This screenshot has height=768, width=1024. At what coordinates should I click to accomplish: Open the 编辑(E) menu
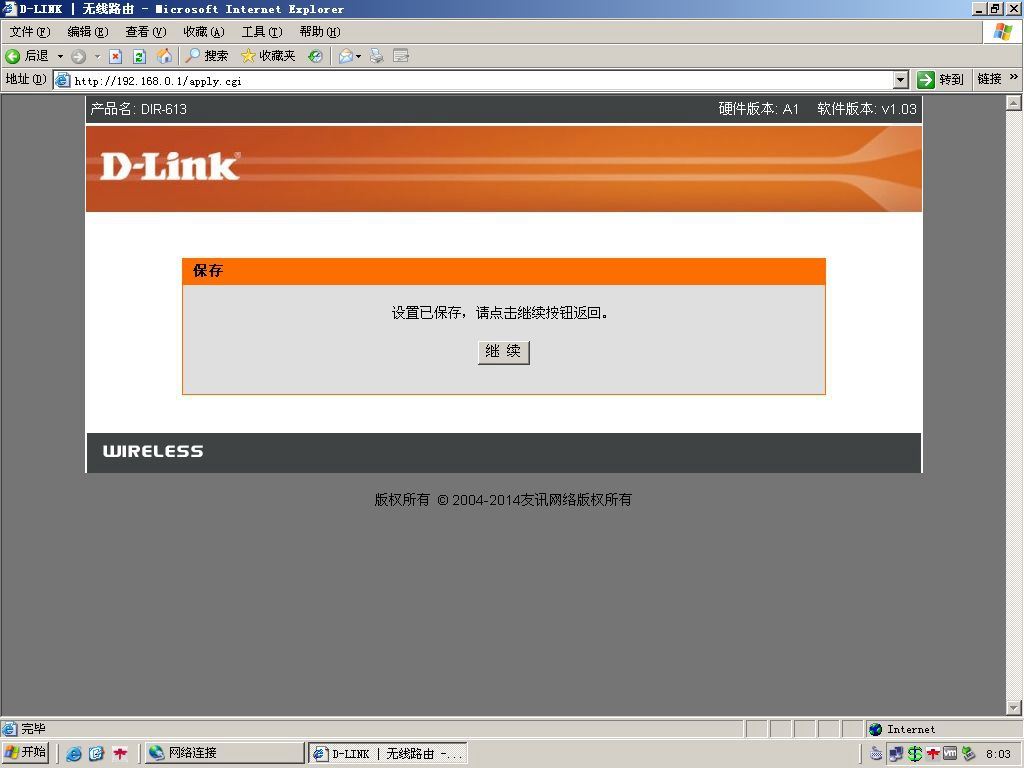pyautogui.click(x=88, y=31)
